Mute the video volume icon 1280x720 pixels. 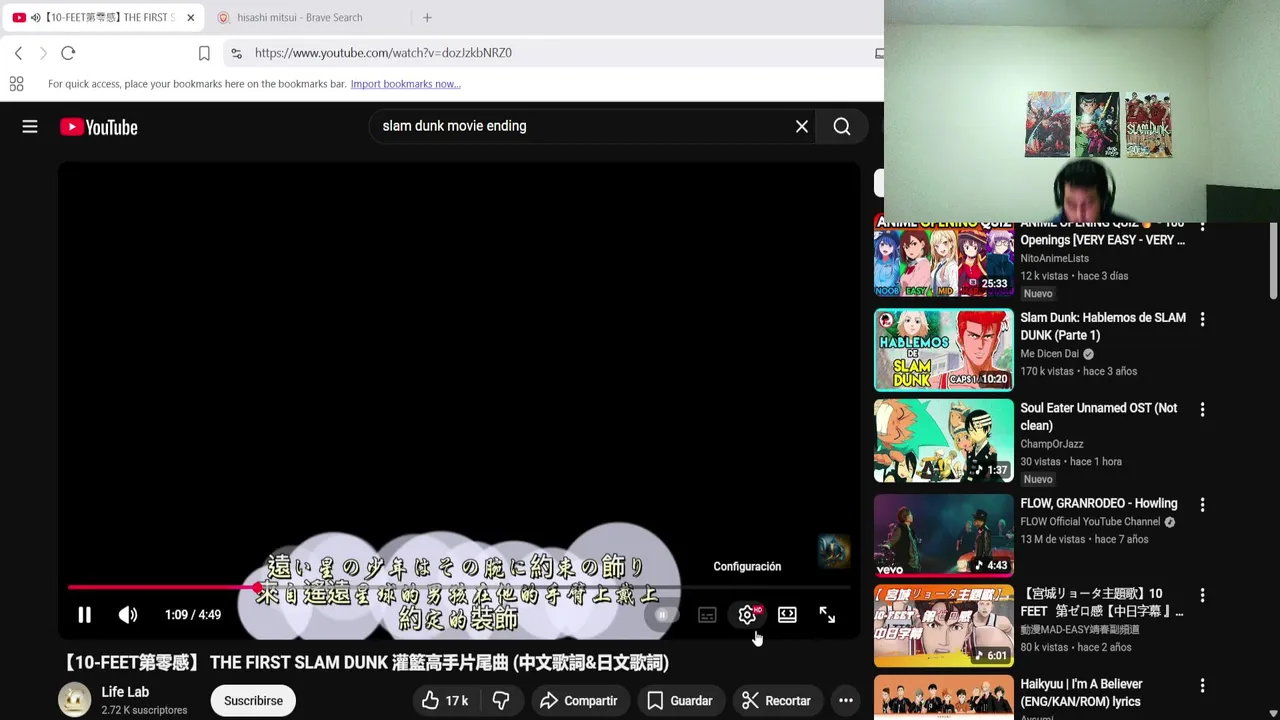[x=128, y=615]
